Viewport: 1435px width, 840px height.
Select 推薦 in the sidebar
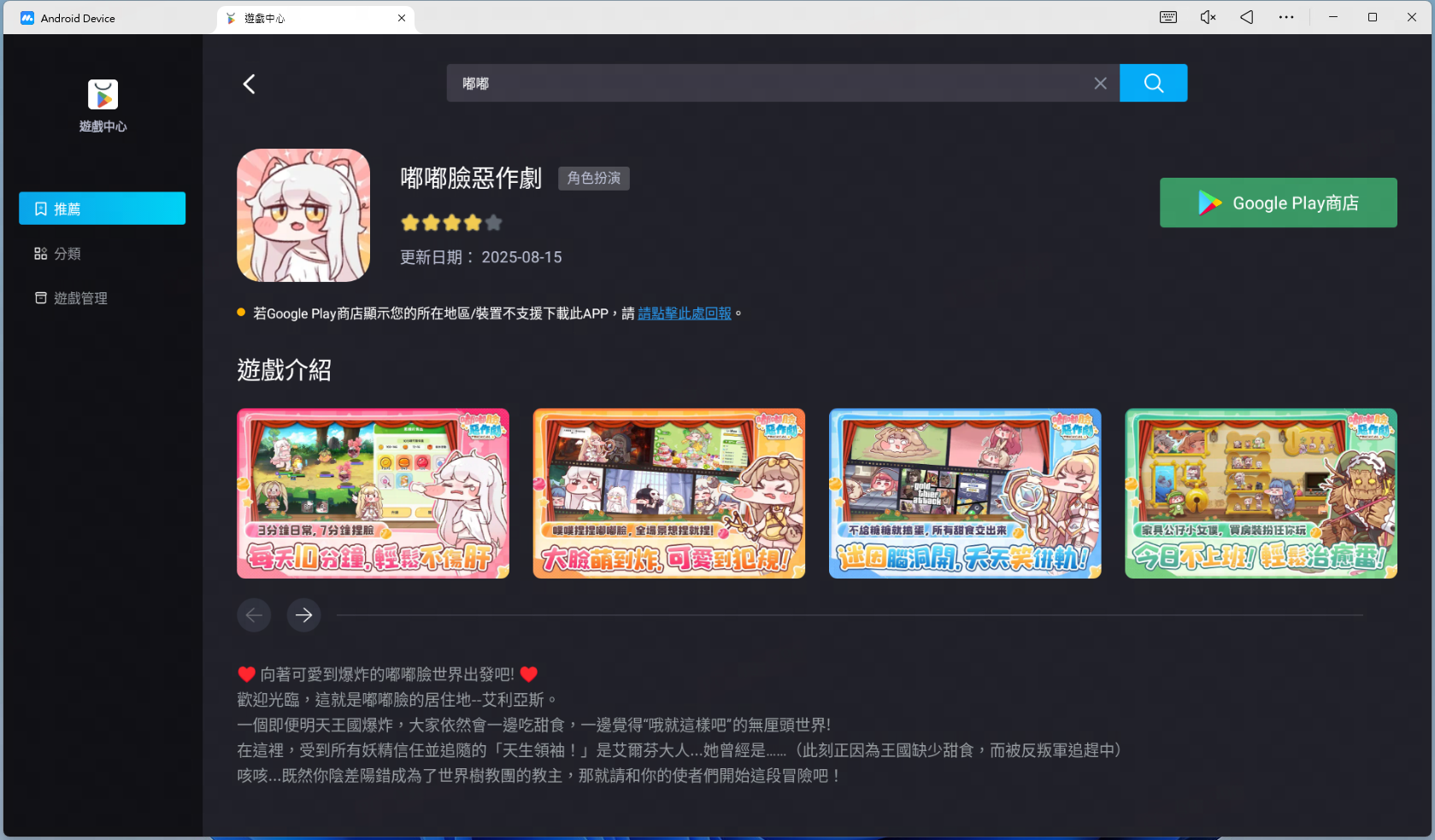(102, 209)
